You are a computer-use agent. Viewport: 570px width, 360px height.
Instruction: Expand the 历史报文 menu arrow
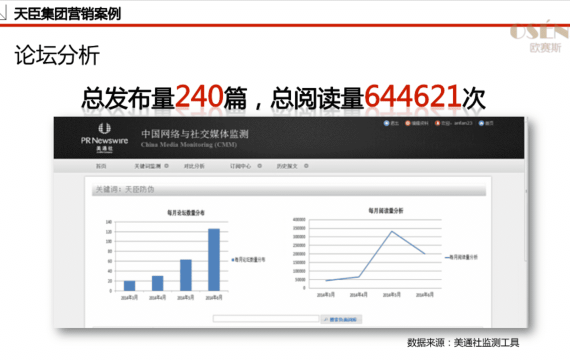pyautogui.click(x=306, y=166)
